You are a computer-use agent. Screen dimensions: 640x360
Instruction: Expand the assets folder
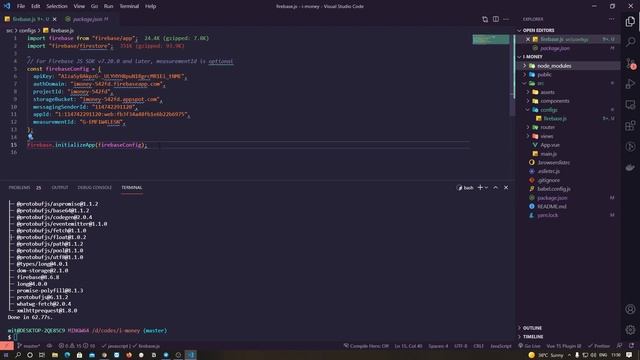[567, 92]
